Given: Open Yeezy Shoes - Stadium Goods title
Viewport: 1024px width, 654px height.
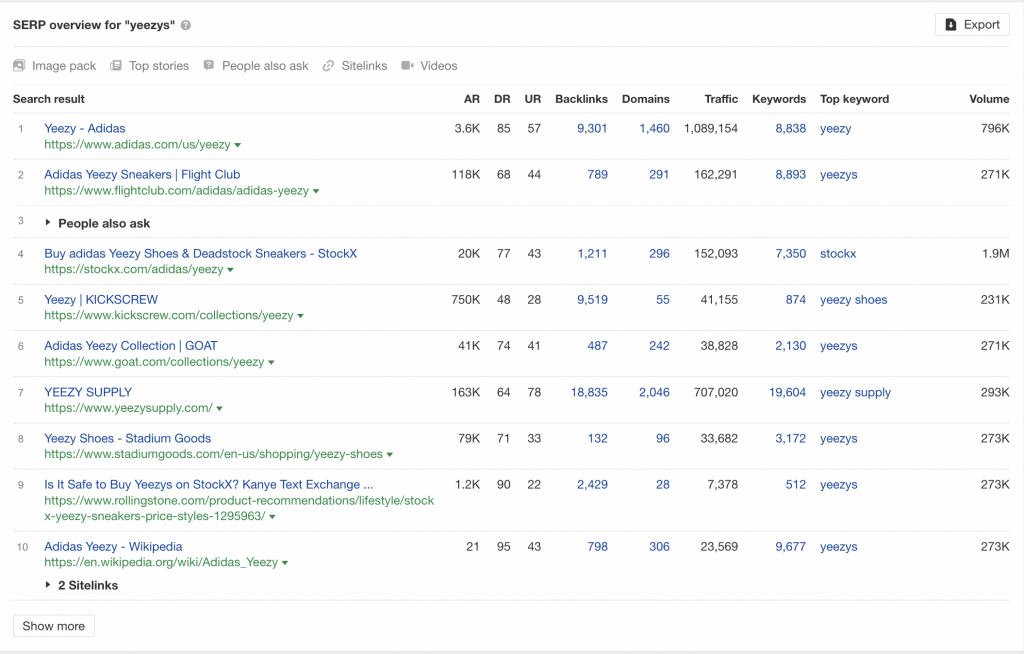Looking at the screenshot, I should (128, 438).
